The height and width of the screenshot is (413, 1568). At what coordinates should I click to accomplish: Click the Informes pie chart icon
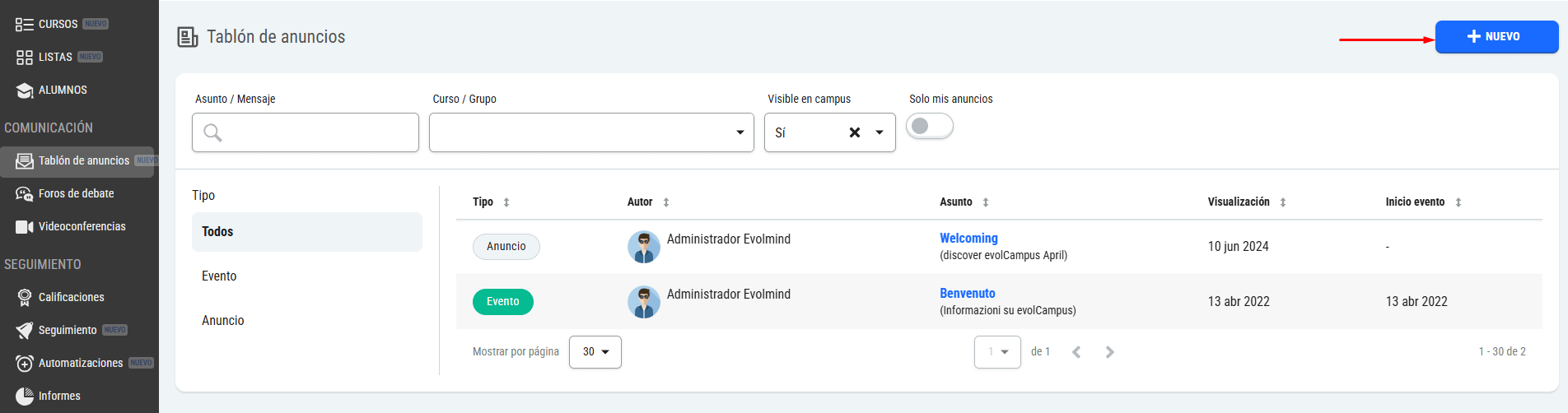(24, 397)
